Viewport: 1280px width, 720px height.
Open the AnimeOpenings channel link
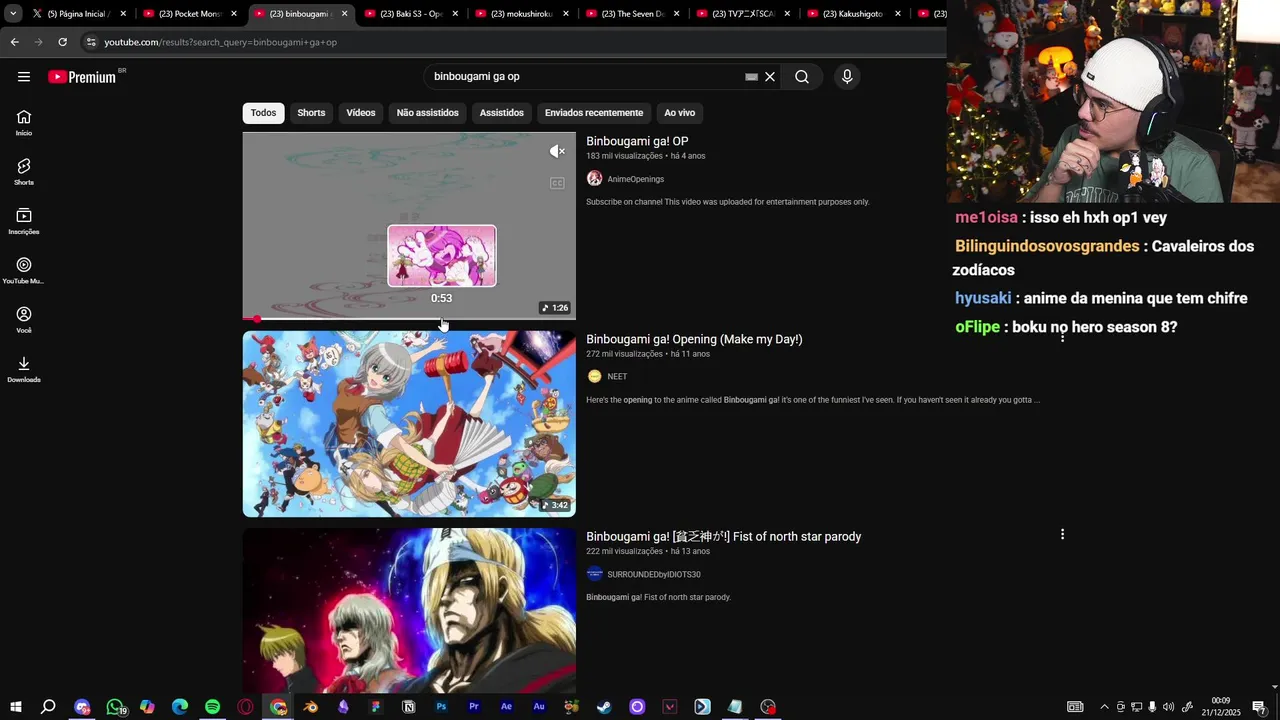click(635, 179)
